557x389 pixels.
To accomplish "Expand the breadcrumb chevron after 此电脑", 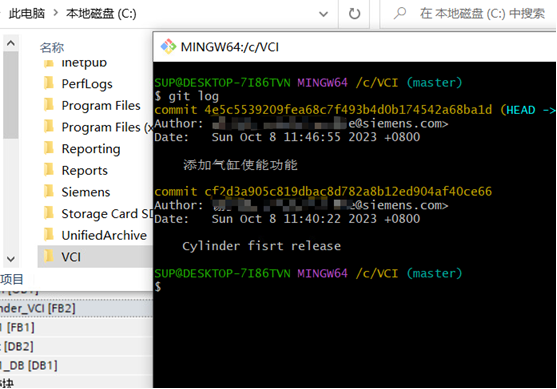I will pos(55,13).
